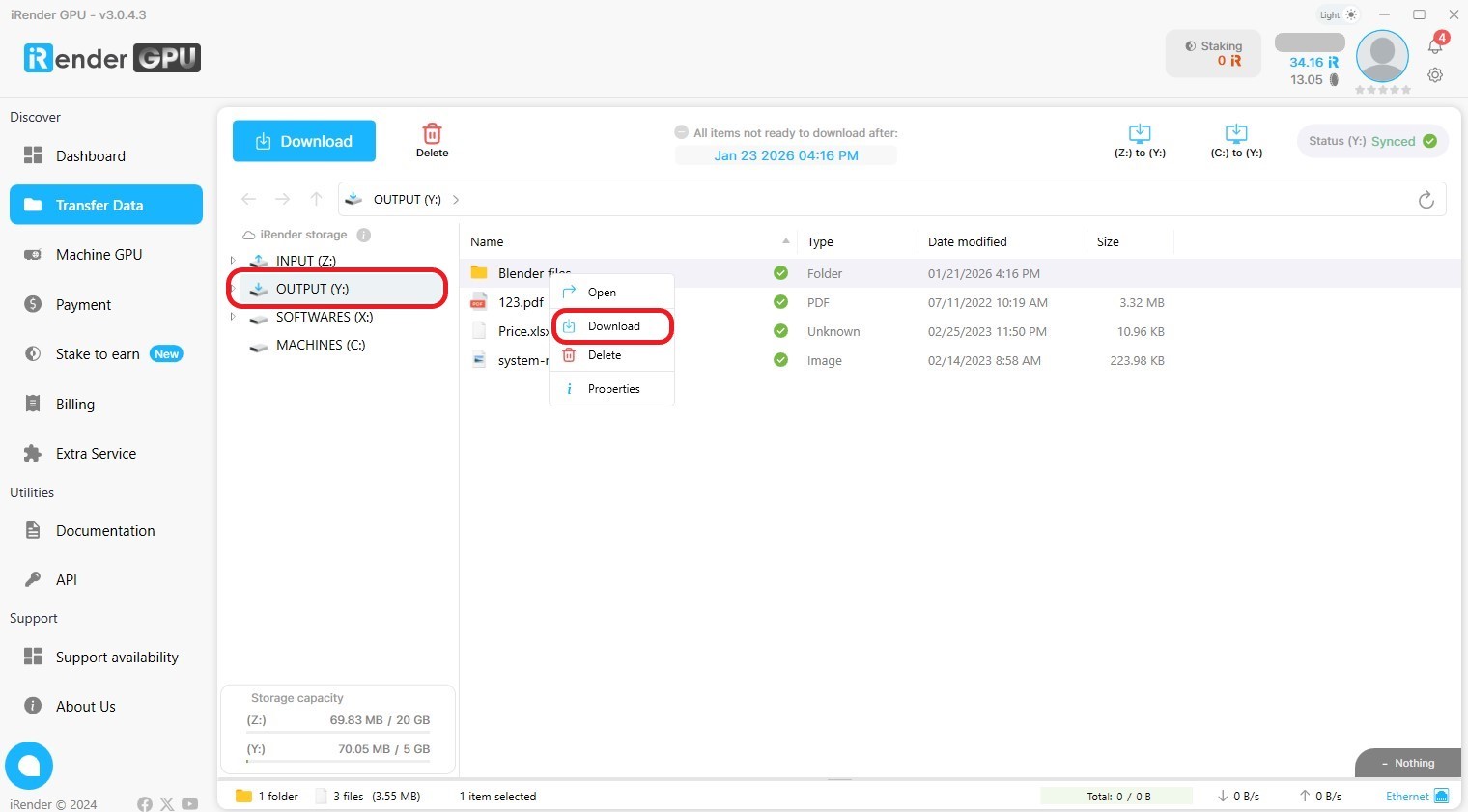Open the live chat bubble

click(x=29, y=766)
